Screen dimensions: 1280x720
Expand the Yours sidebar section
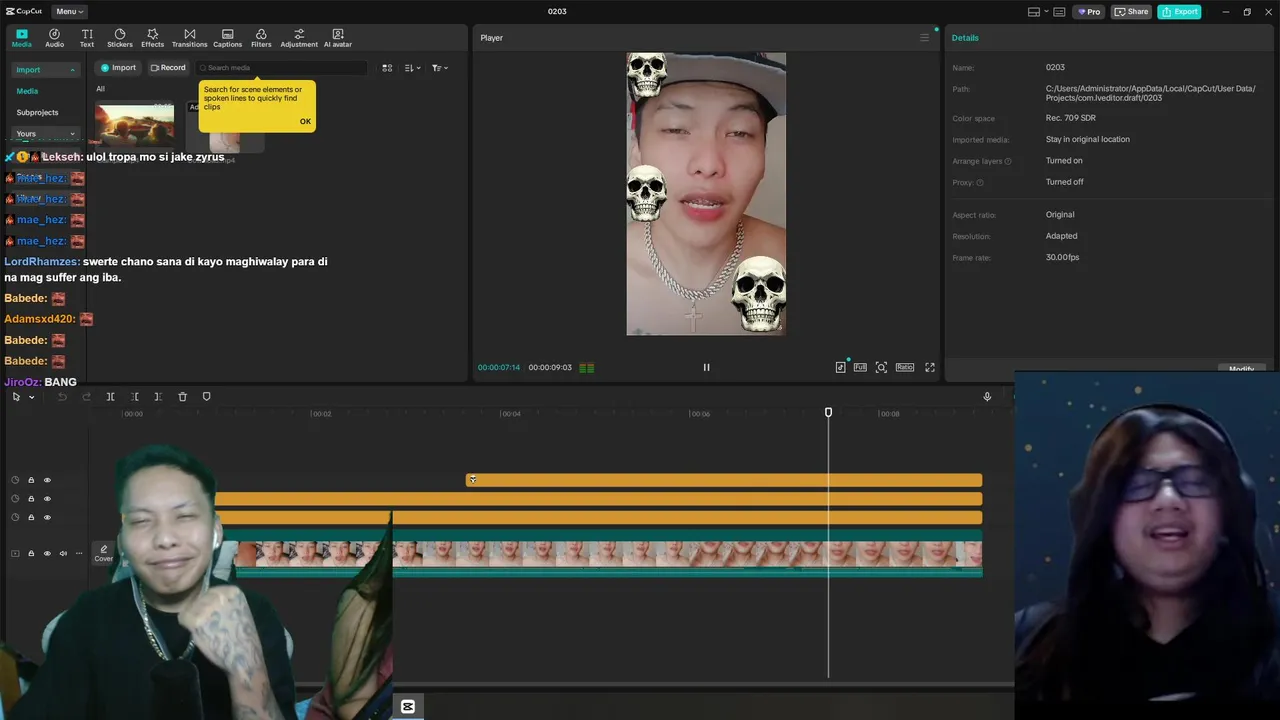44,133
